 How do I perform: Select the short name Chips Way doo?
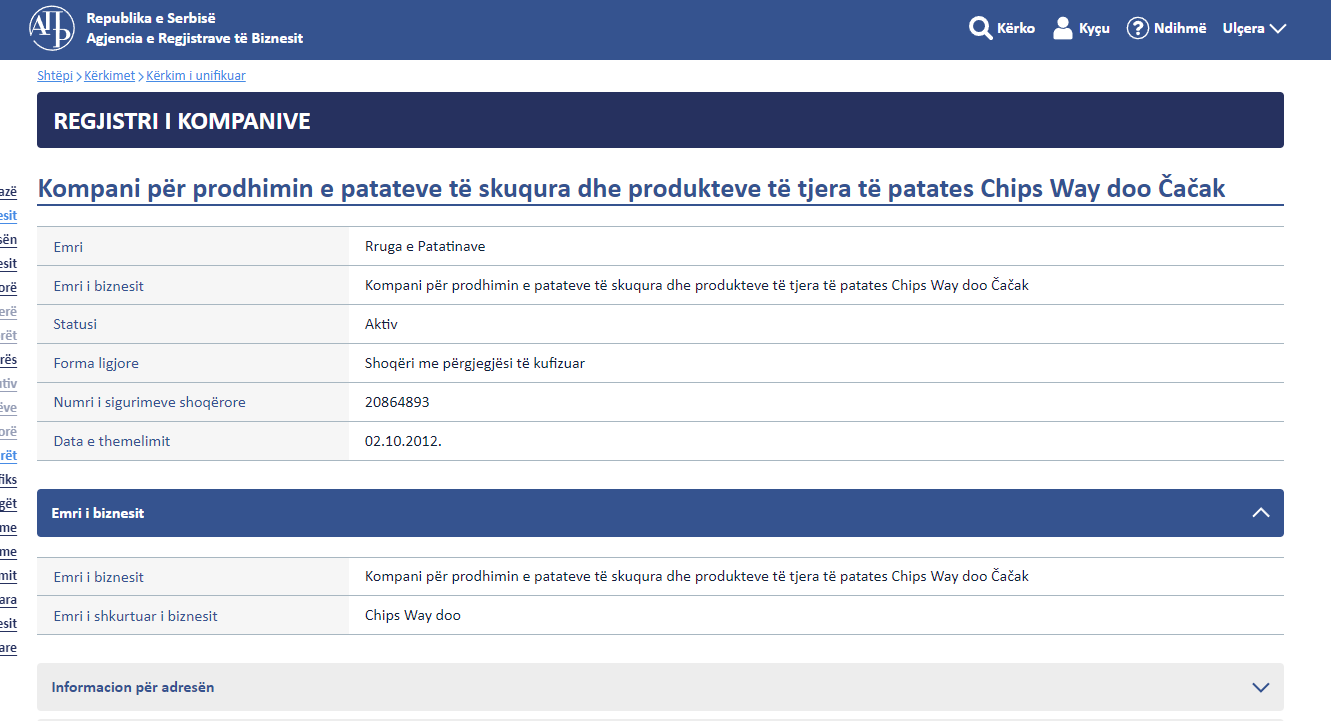413,616
